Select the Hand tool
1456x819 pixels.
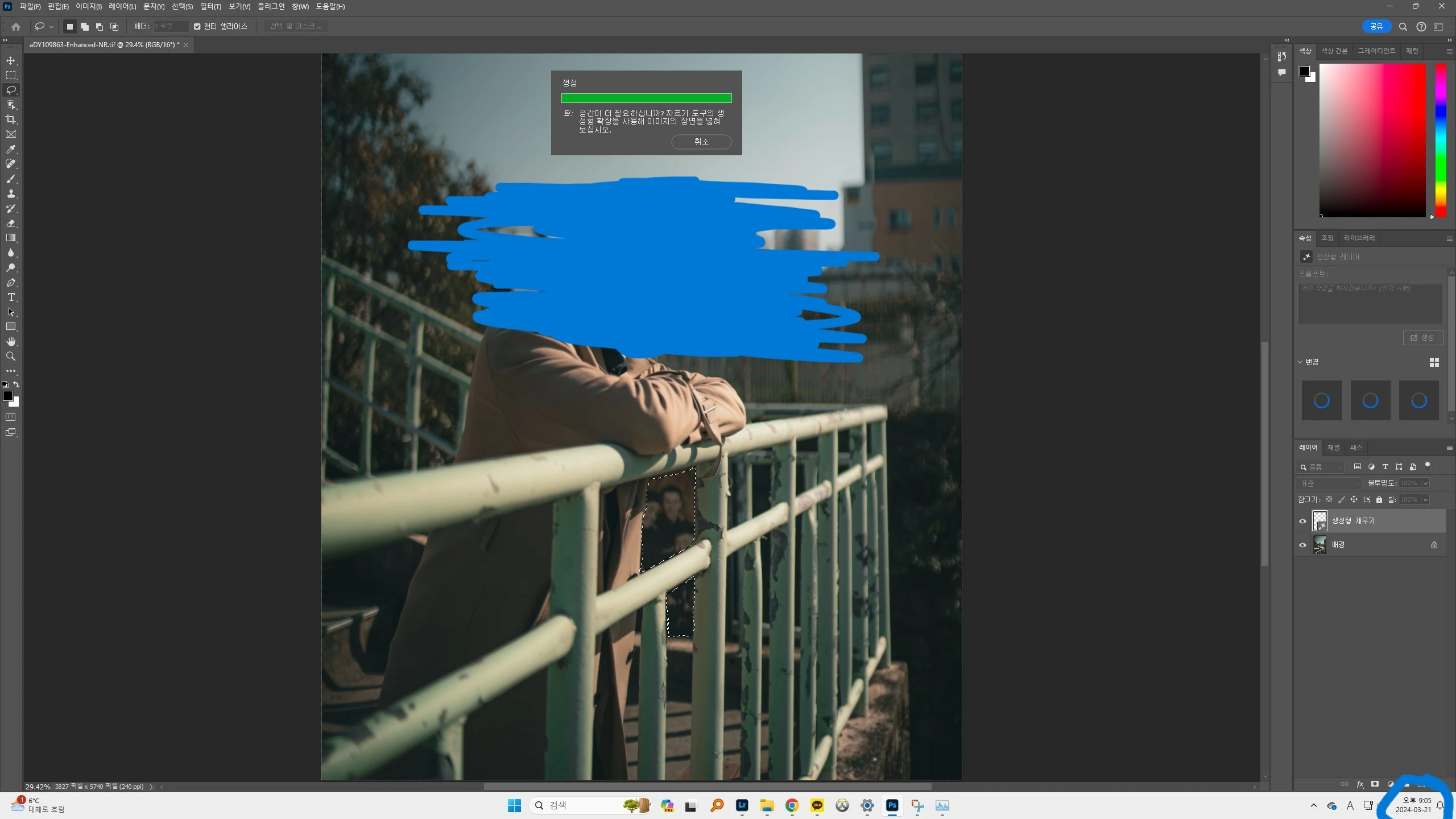(11, 341)
